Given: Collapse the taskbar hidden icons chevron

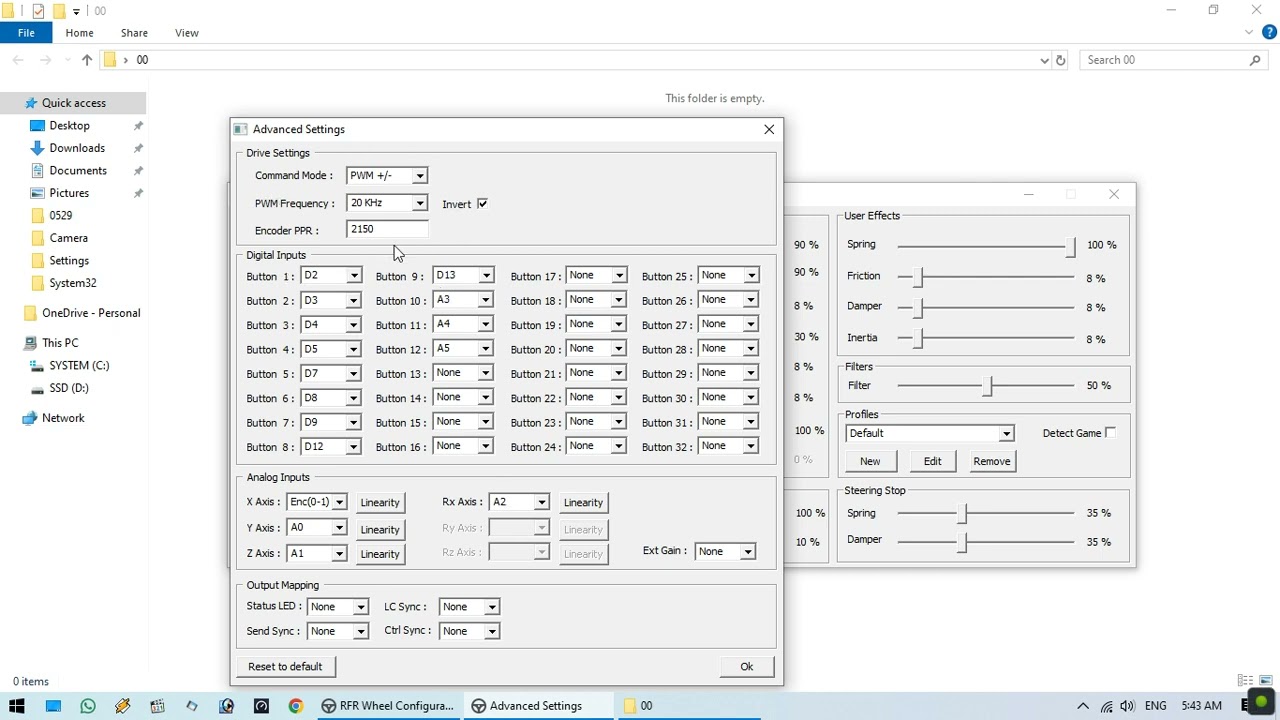Looking at the screenshot, I should 1083,705.
